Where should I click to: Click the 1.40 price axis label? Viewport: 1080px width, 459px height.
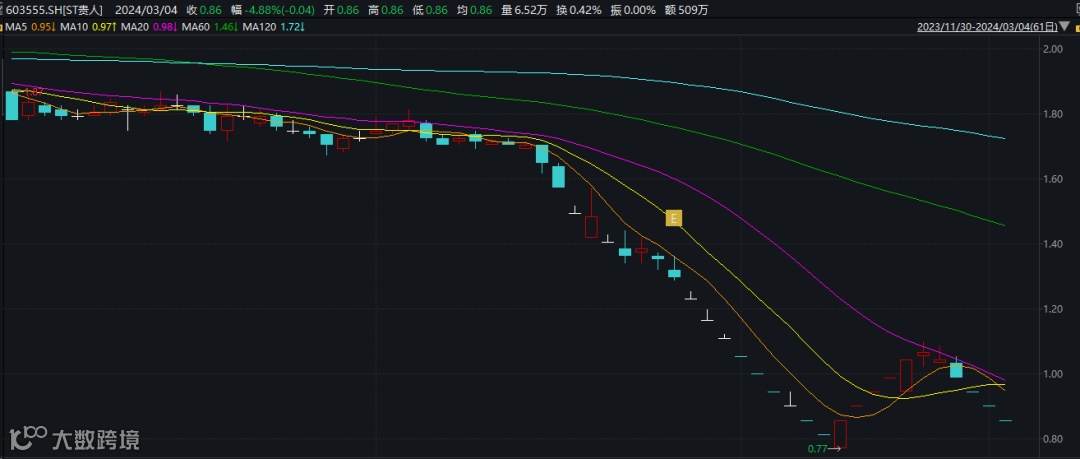point(1052,244)
